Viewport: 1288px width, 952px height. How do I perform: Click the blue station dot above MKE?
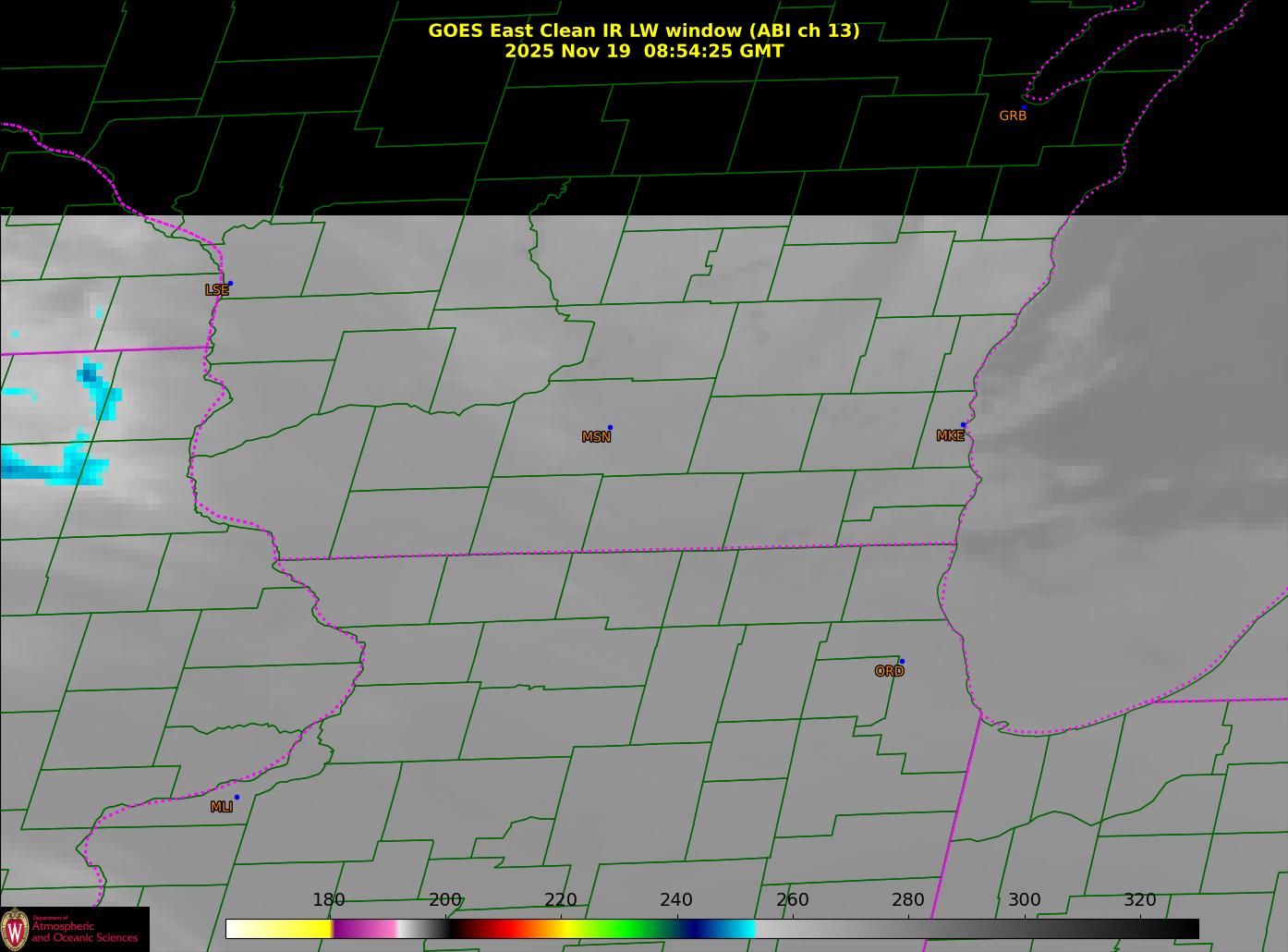pos(963,424)
